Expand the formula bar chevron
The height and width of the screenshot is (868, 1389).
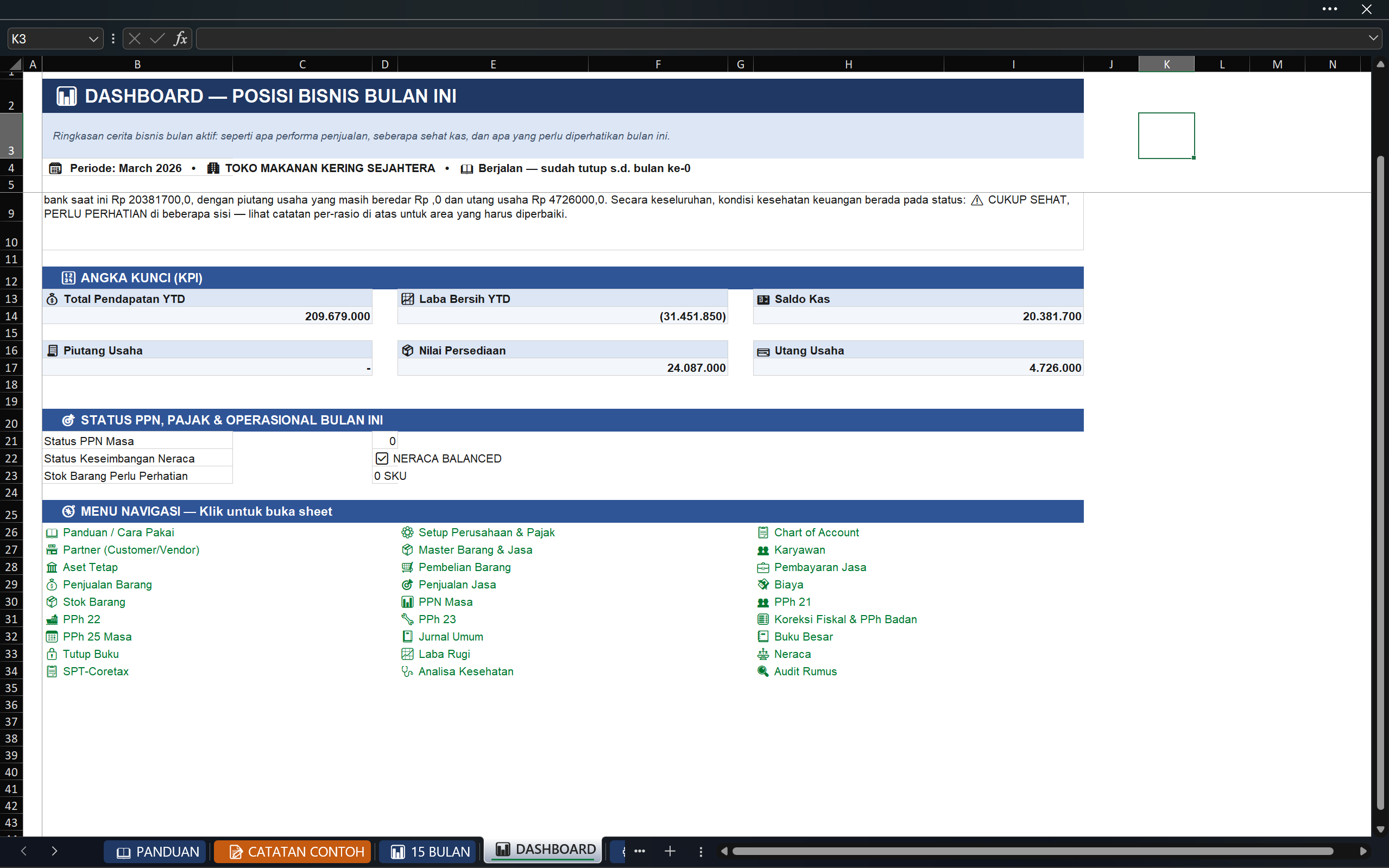pyautogui.click(x=1373, y=39)
